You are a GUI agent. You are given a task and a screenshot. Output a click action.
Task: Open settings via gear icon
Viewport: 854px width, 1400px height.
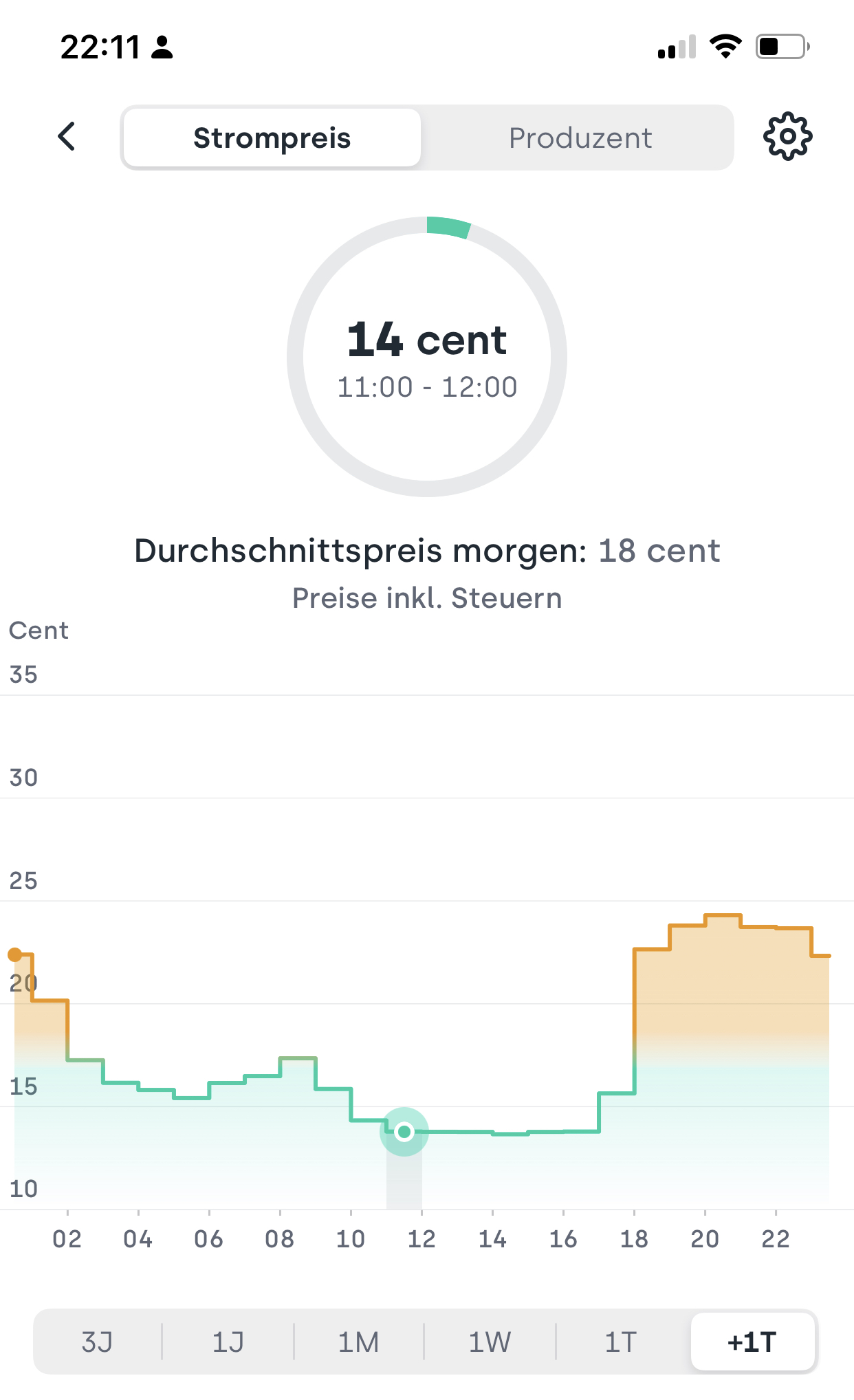(787, 137)
